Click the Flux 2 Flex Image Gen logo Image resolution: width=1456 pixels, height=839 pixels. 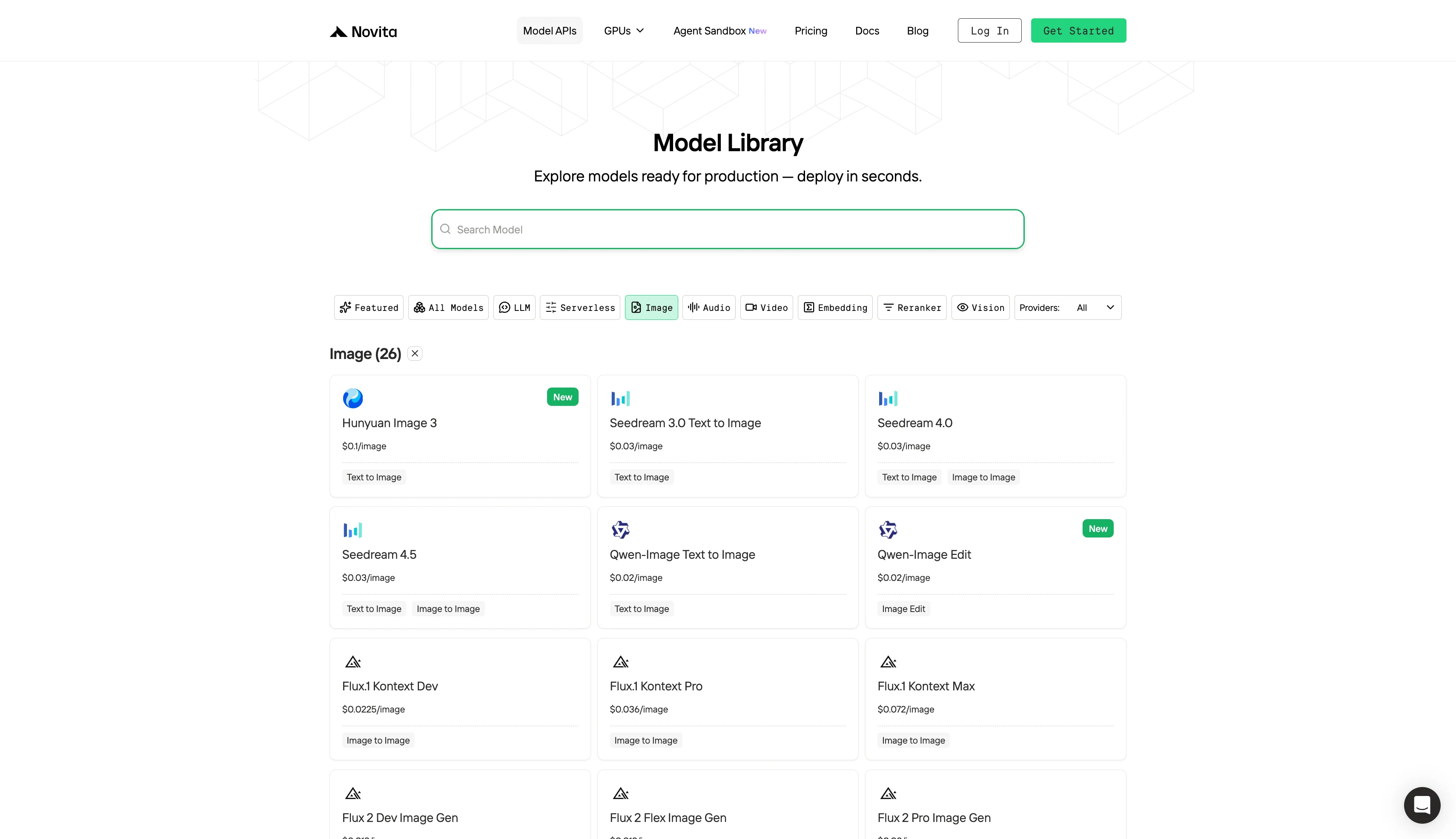[x=620, y=793]
